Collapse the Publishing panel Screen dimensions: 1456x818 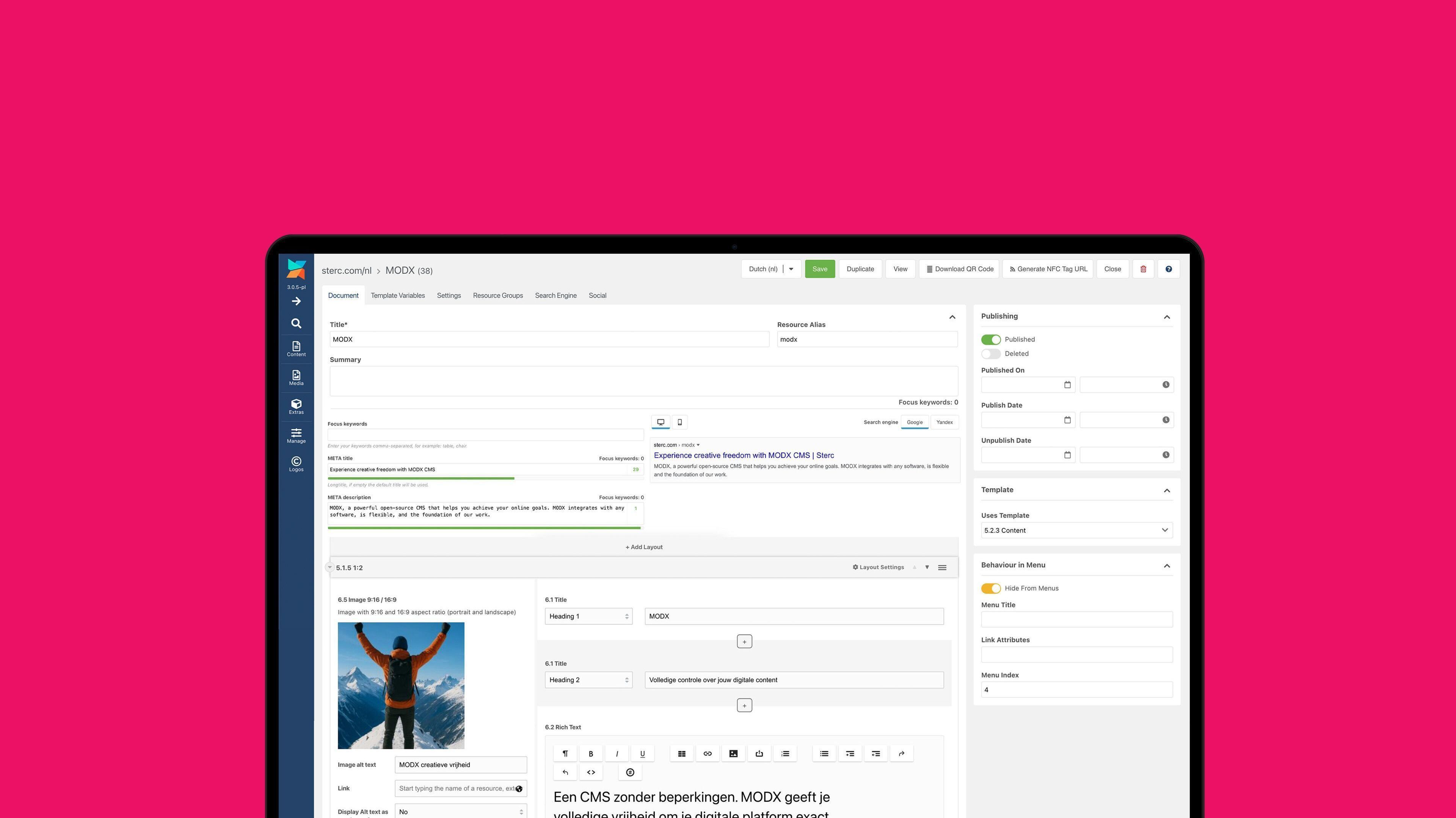1167,317
